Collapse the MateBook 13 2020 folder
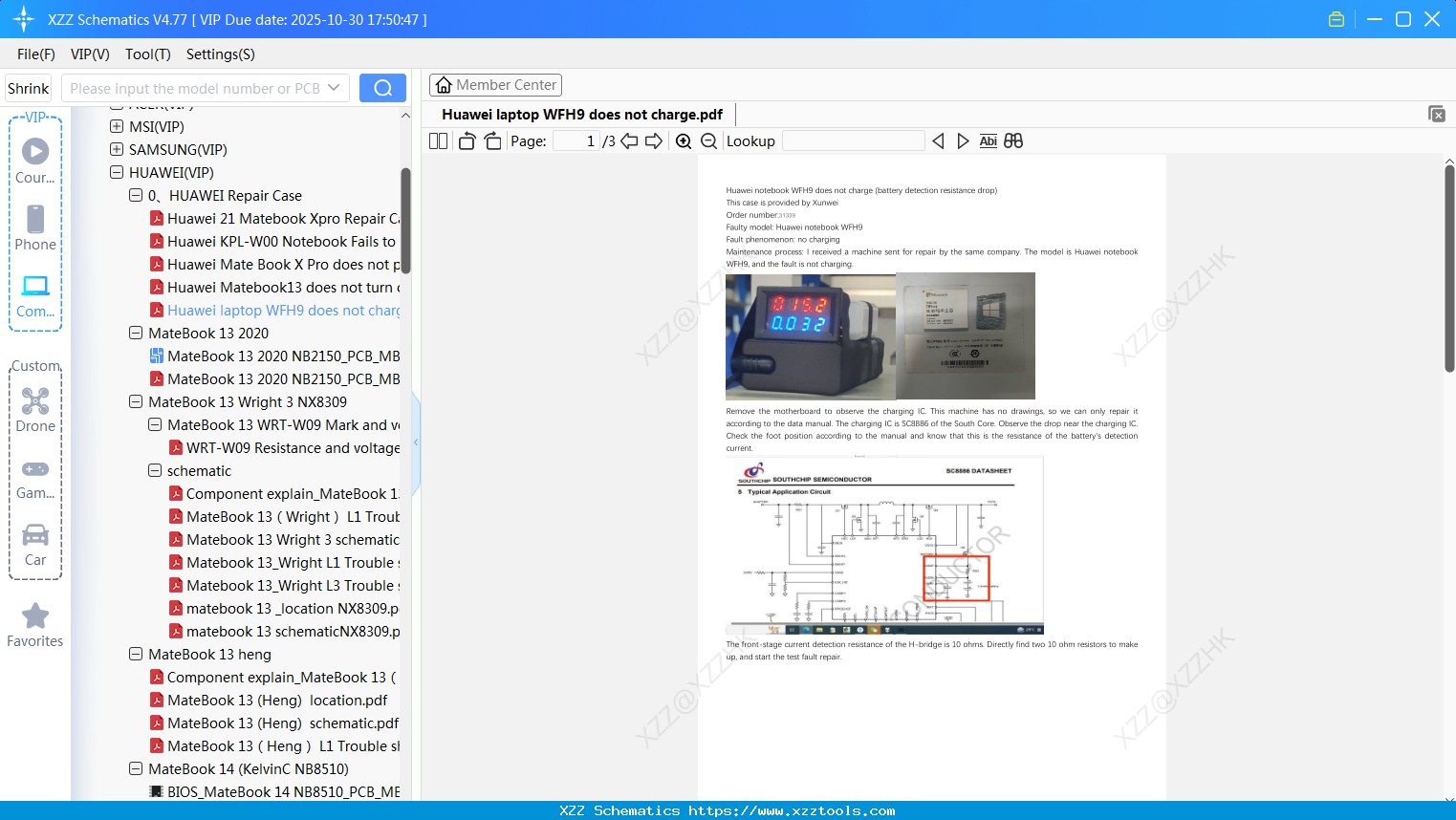 click(x=136, y=333)
